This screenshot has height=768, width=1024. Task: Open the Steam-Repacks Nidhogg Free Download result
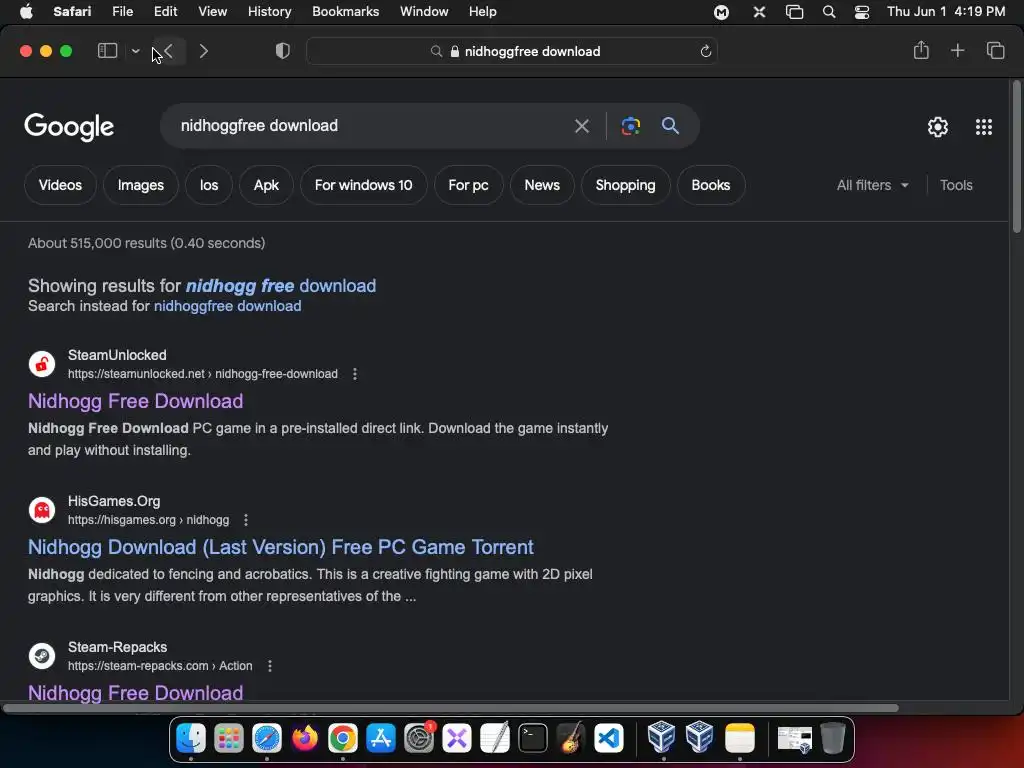[135, 693]
